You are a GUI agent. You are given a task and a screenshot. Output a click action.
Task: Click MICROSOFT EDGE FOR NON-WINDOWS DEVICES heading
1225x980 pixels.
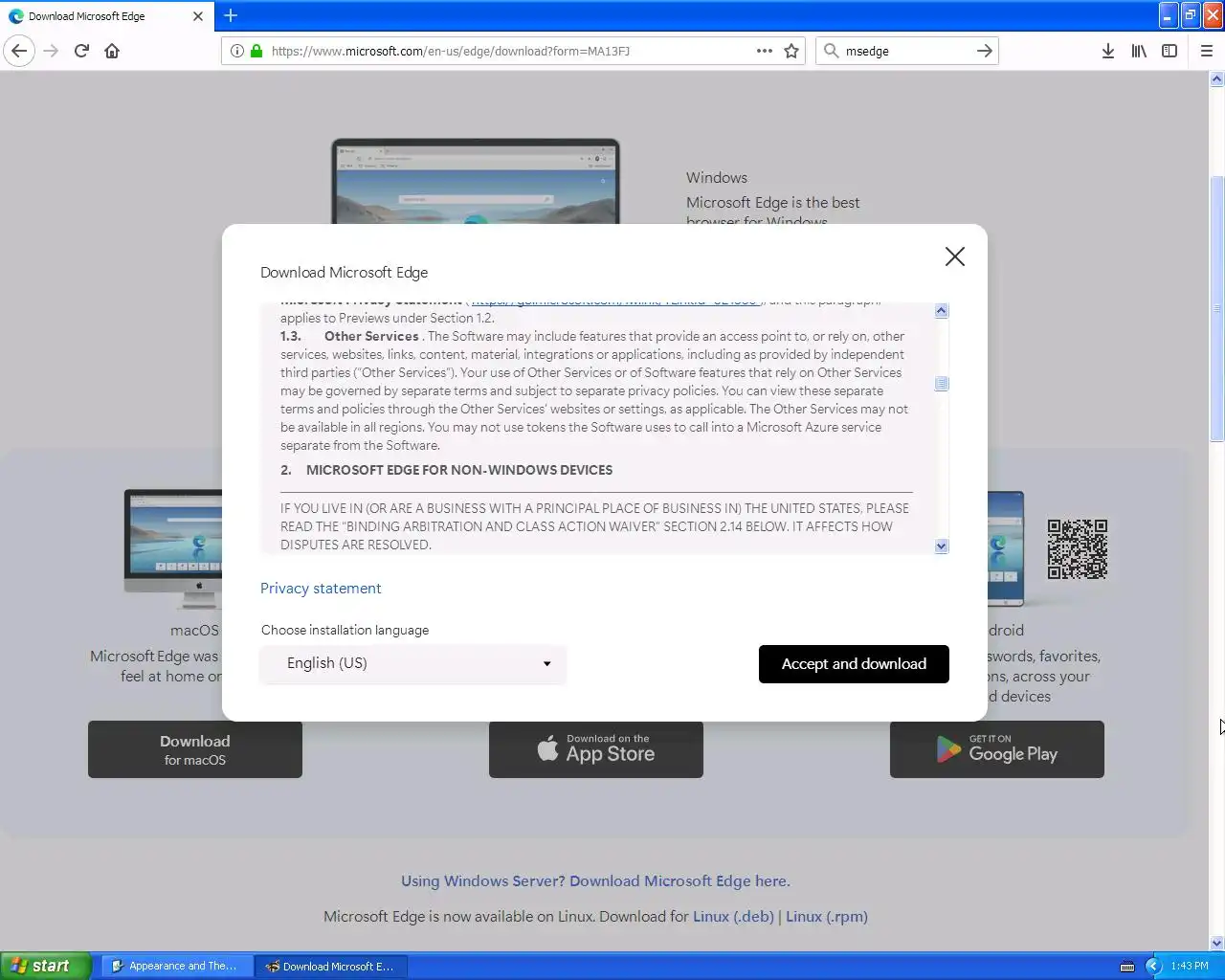pyautogui.click(x=459, y=470)
